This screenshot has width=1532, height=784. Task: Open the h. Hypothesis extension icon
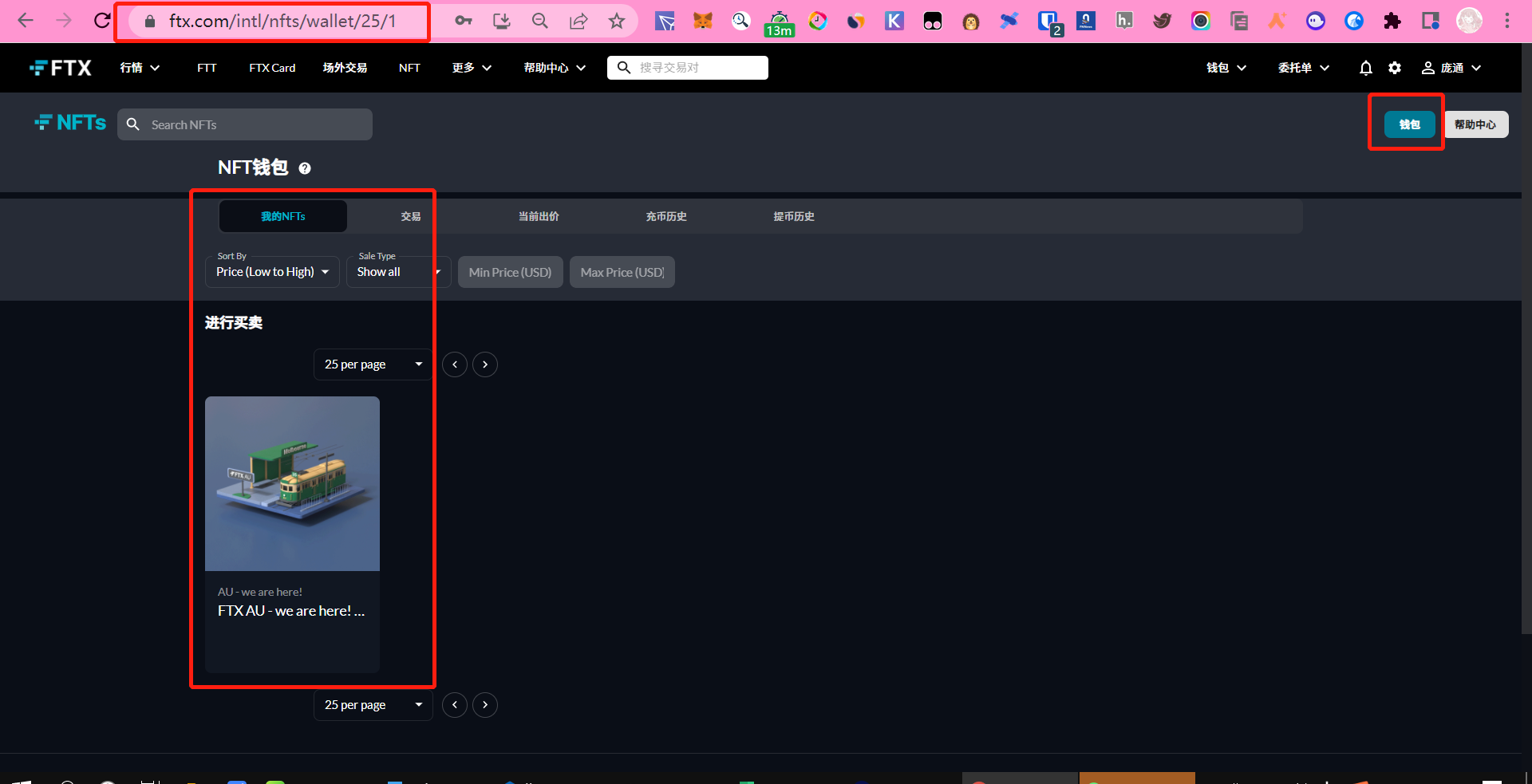[1124, 21]
